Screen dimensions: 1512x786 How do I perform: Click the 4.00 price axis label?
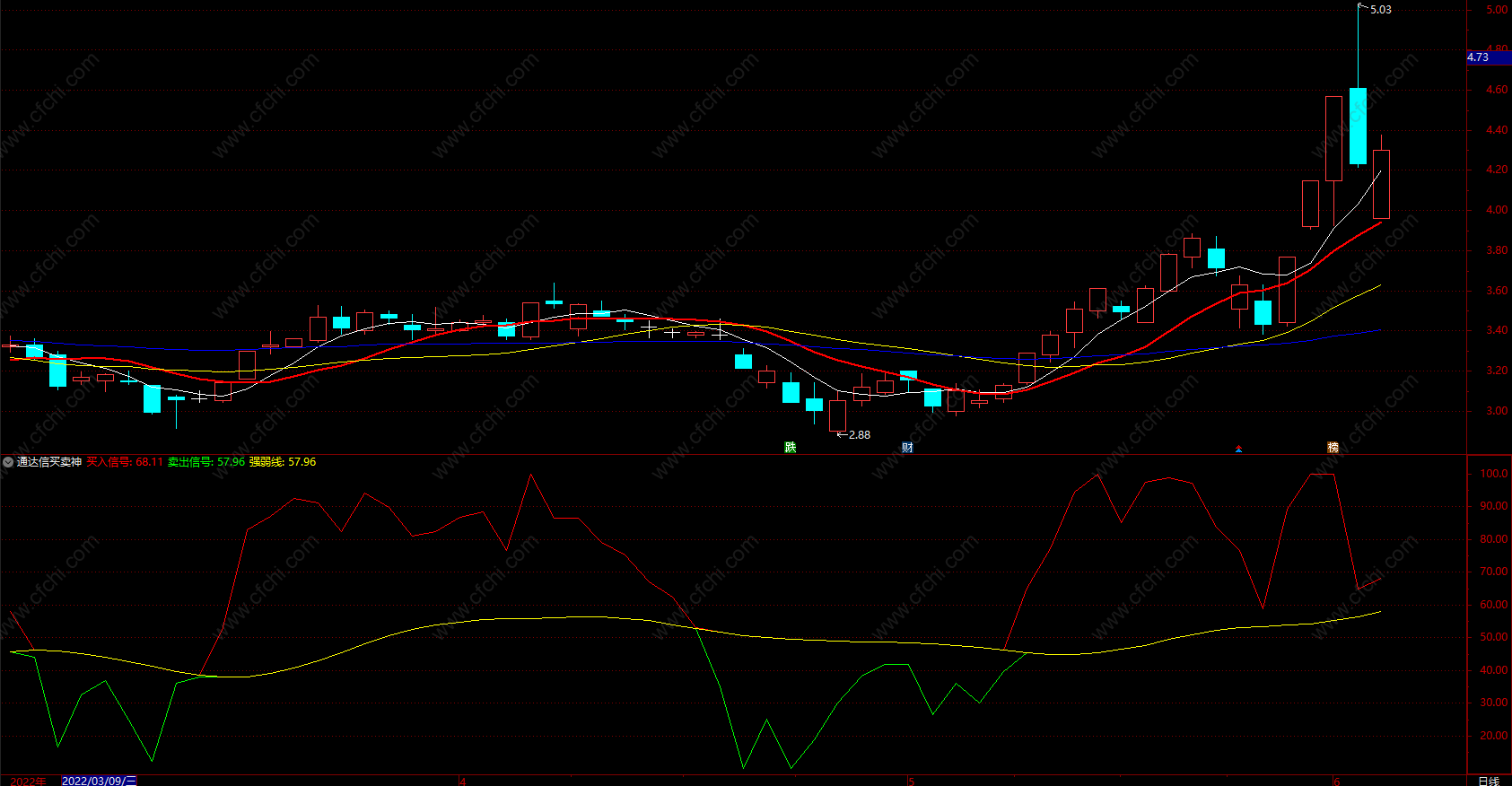click(1497, 210)
